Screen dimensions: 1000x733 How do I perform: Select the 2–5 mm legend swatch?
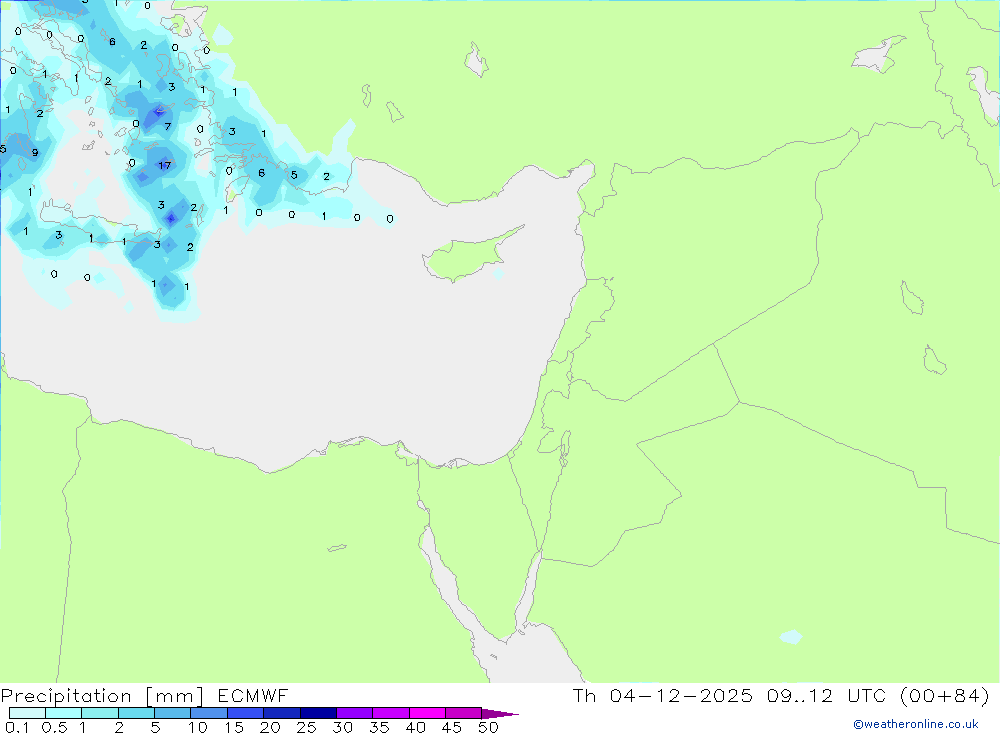click(x=136, y=713)
